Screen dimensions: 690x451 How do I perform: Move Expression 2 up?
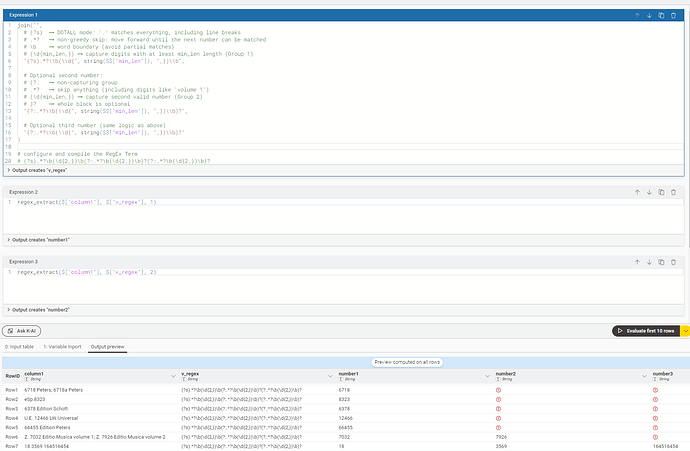click(637, 191)
